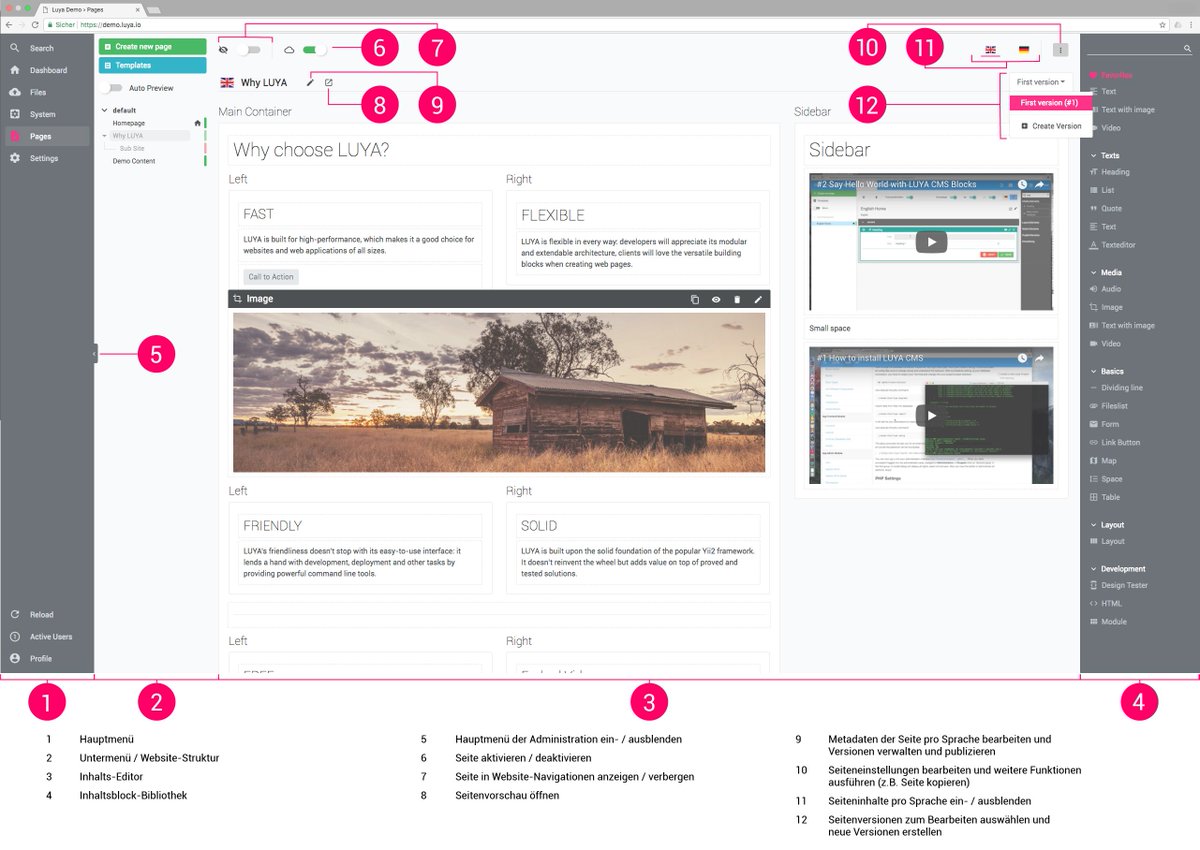Play the Say Hello World video
This screenshot has height=850, width=1200.
tap(931, 241)
